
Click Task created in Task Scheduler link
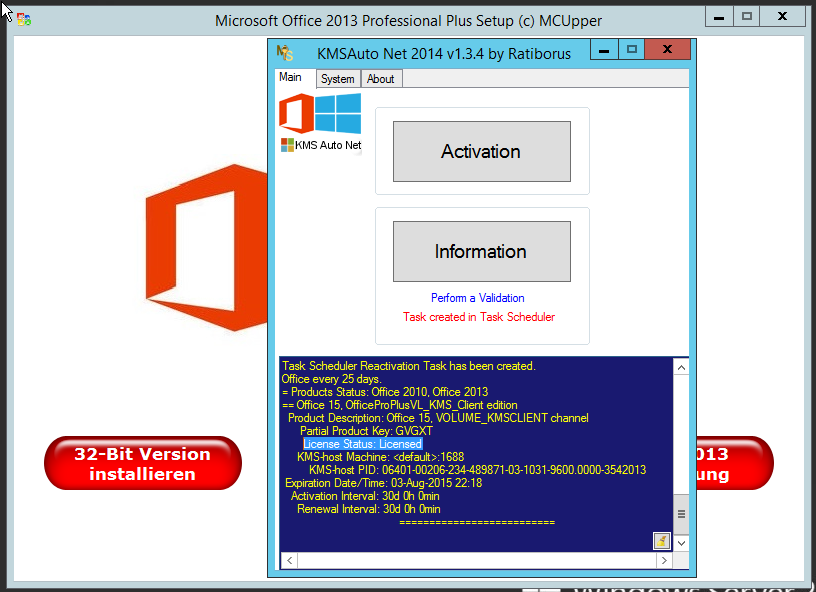[x=478, y=317]
